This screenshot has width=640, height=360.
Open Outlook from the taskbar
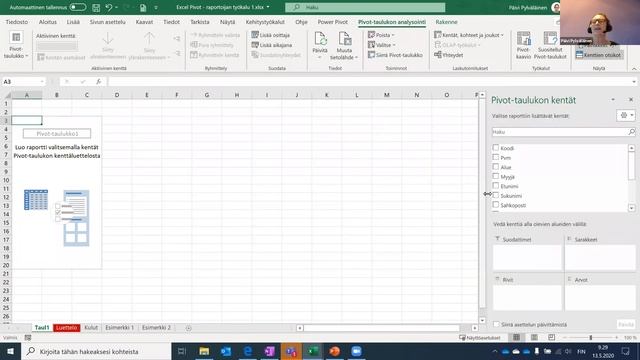tap(226, 351)
